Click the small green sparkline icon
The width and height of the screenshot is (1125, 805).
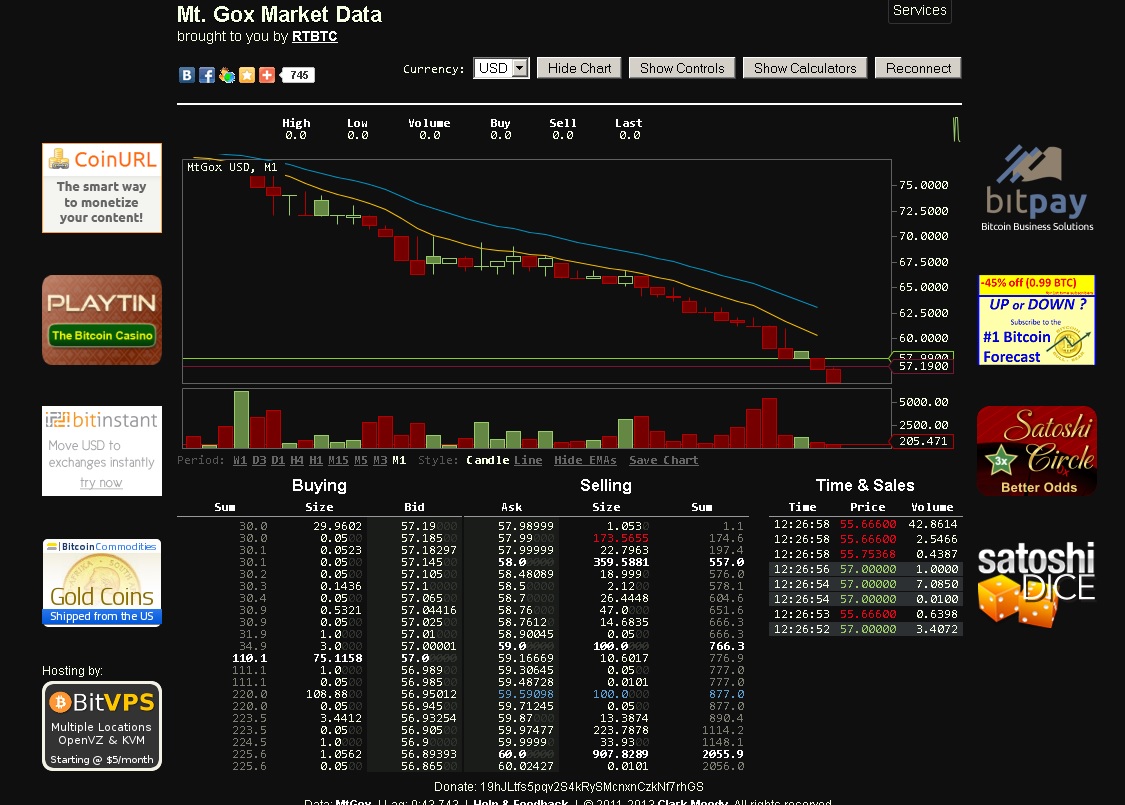(x=956, y=129)
